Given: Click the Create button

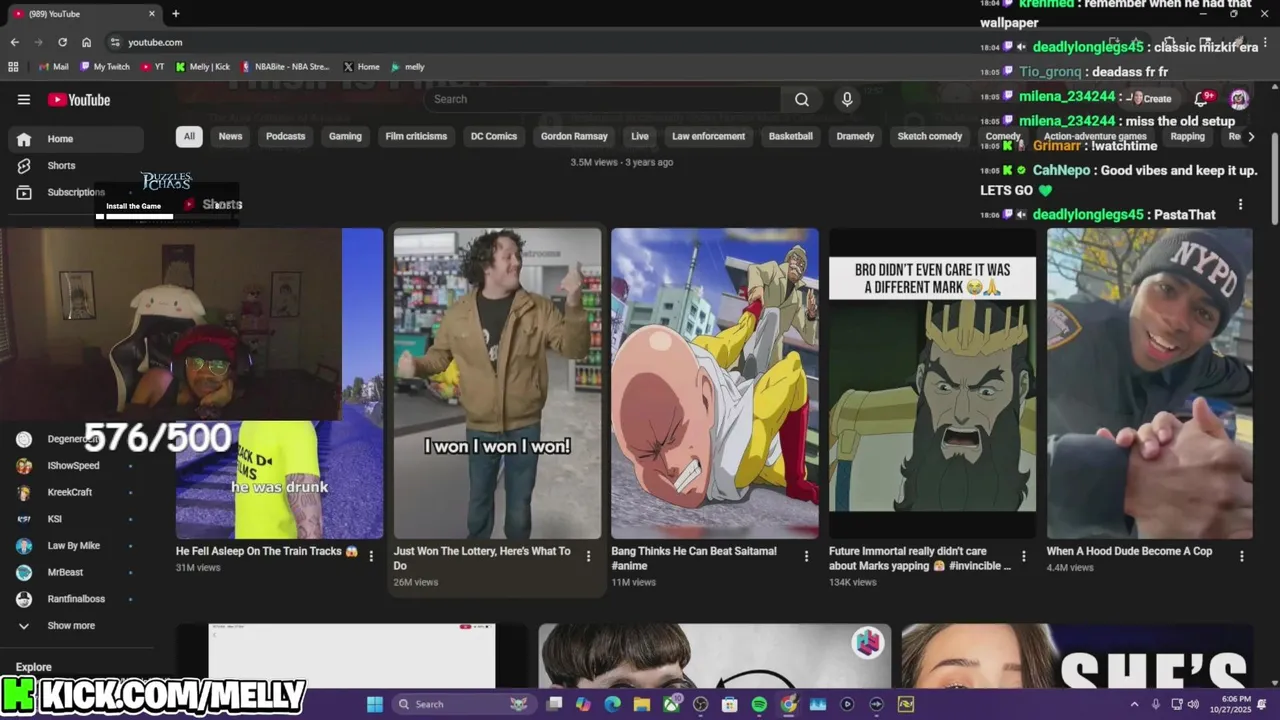Looking at the screenshot, I should coord(1150,99).
